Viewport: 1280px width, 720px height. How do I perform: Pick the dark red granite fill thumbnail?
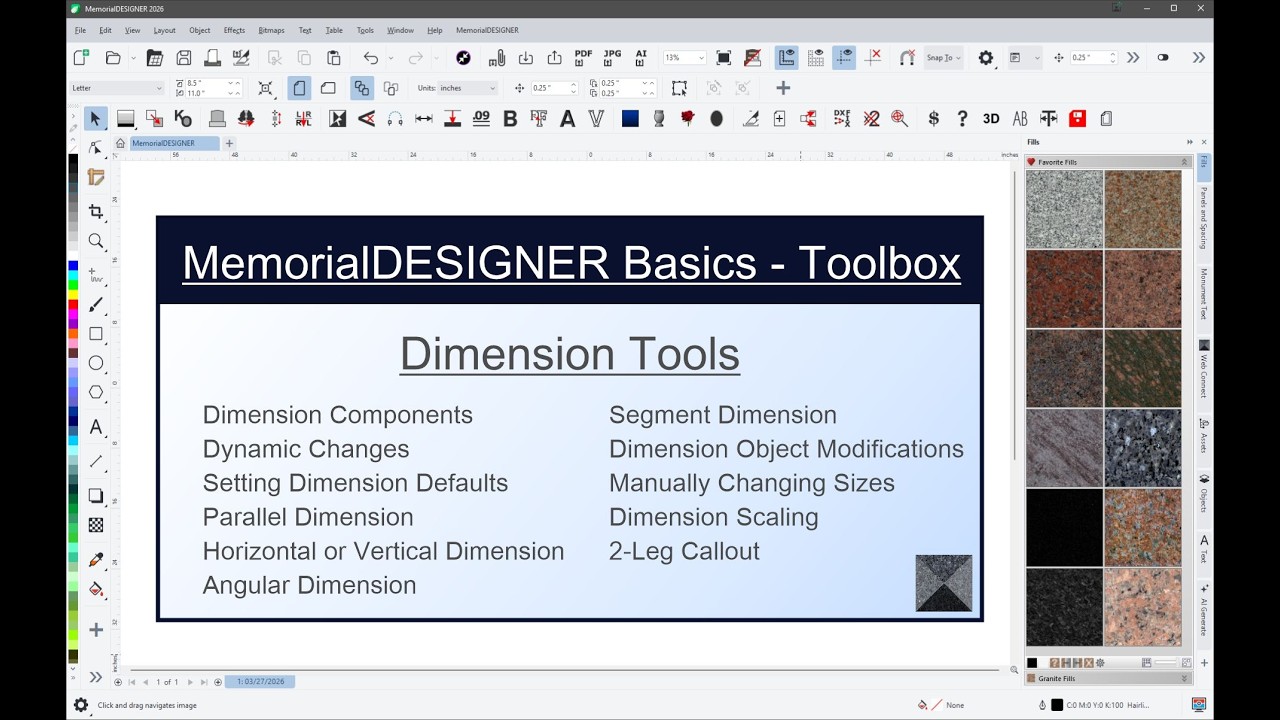click(1064, 289)
